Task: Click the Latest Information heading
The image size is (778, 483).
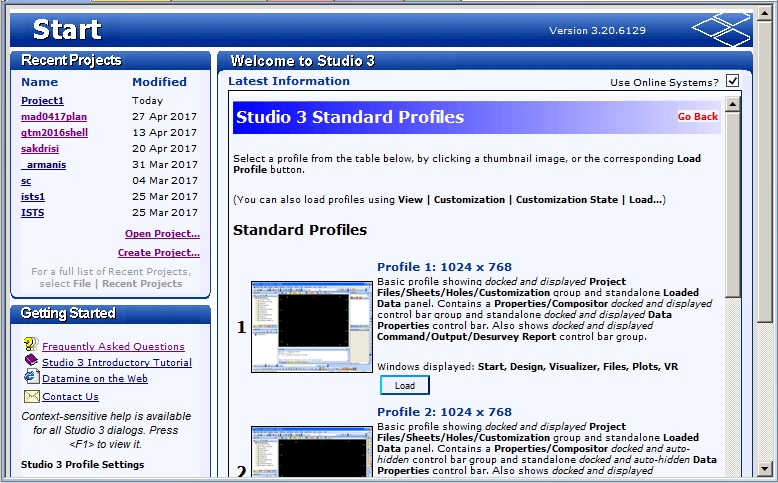Action: (x=289, y=81)
